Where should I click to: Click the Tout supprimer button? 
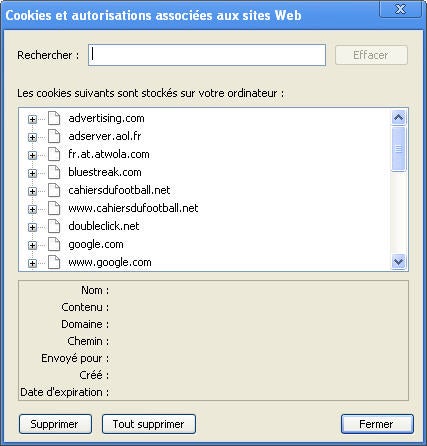click(x=149, y=424)
